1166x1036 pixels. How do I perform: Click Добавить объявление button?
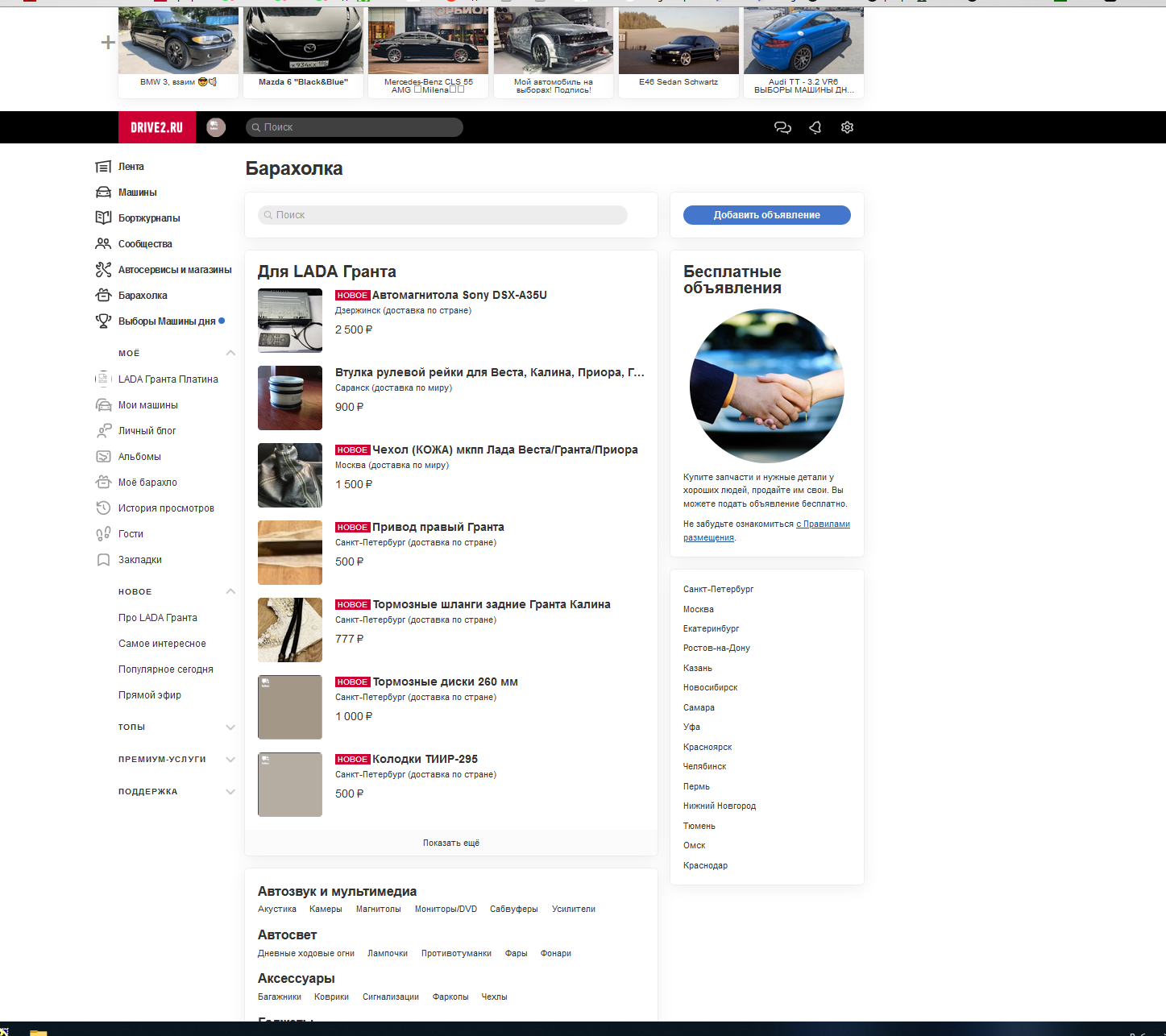[767, 215]
